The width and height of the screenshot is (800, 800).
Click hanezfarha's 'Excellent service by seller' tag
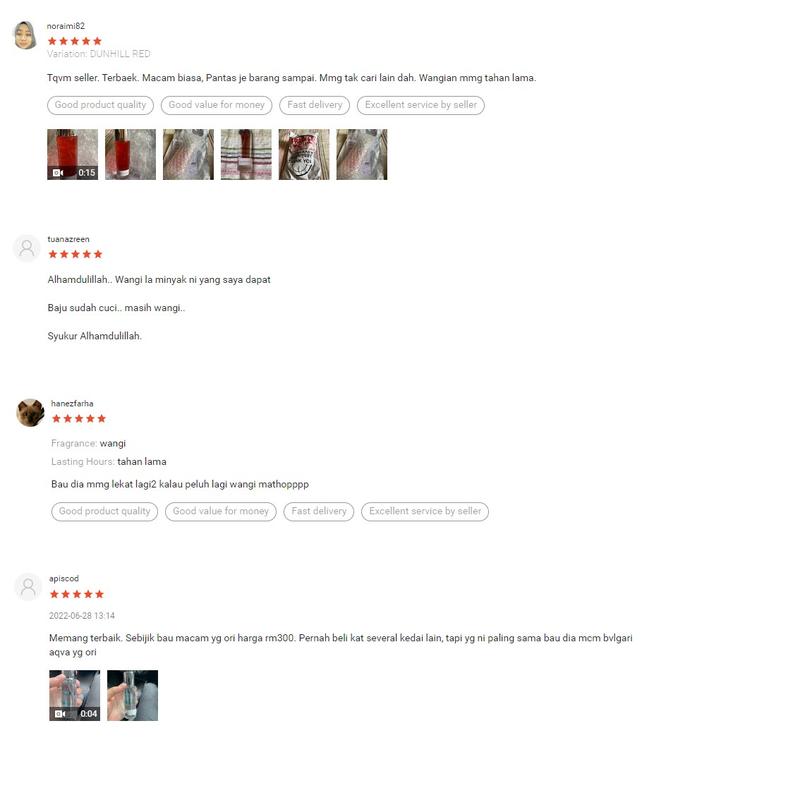425,512
